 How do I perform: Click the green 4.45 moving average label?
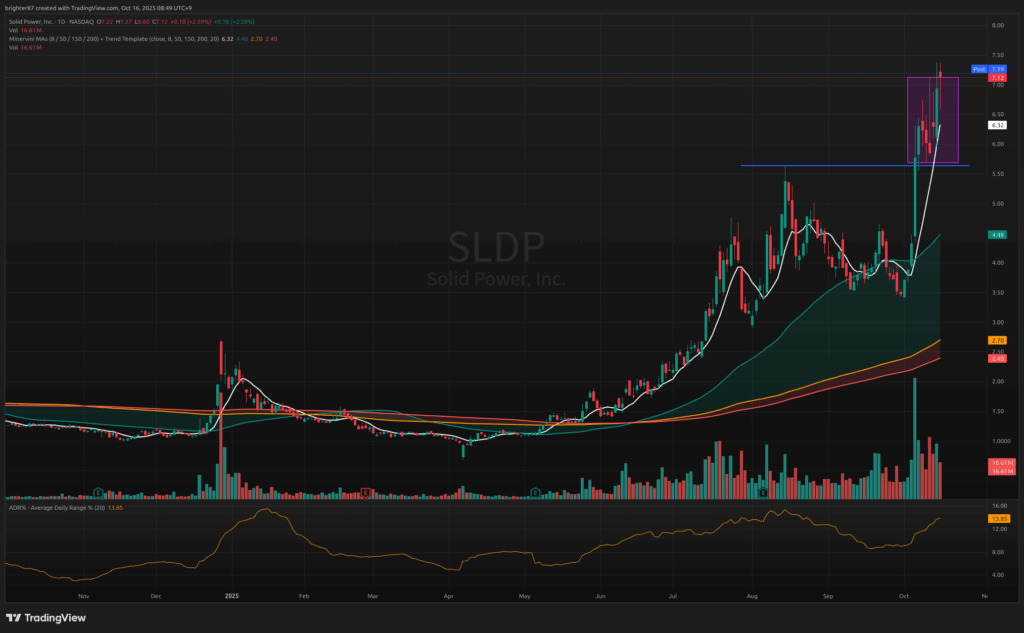(x=996, y=234)
